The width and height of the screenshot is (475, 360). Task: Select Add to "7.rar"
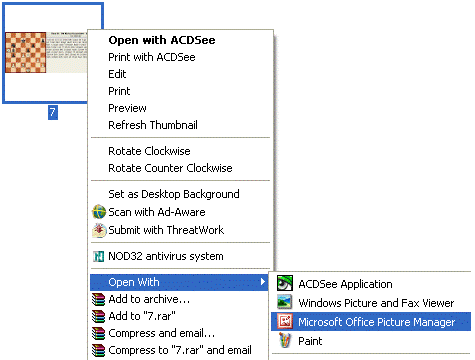pos(180,316)
